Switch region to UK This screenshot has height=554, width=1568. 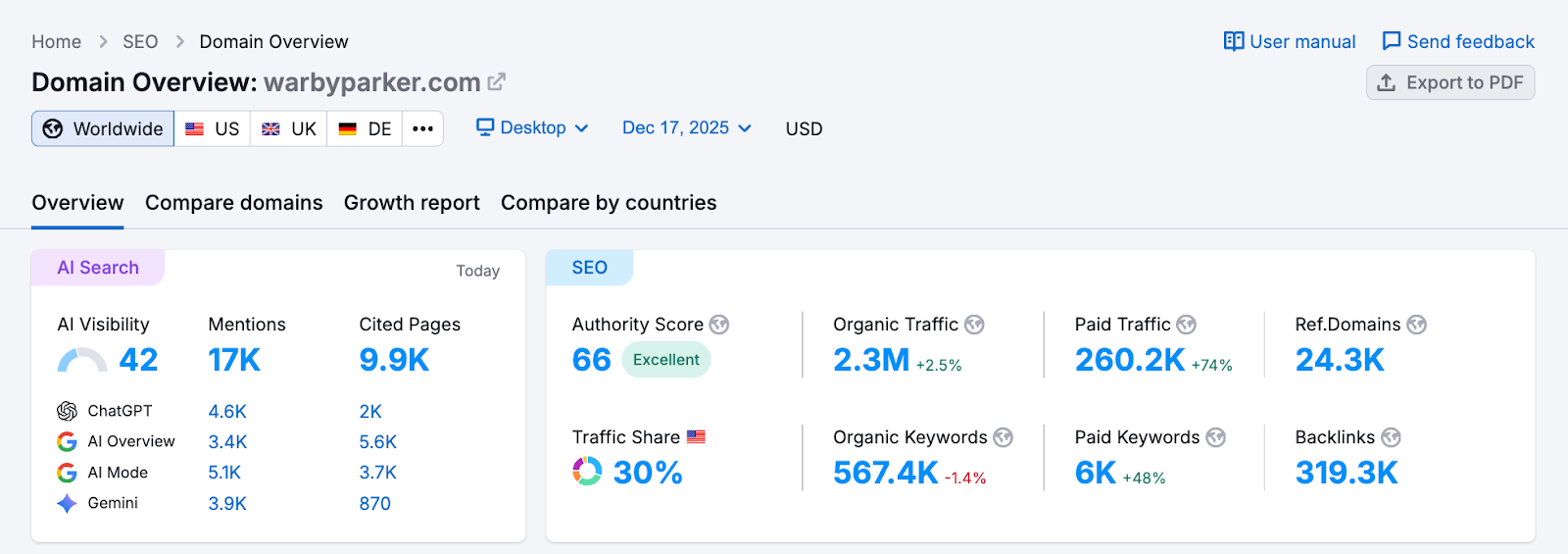(289, 128)
